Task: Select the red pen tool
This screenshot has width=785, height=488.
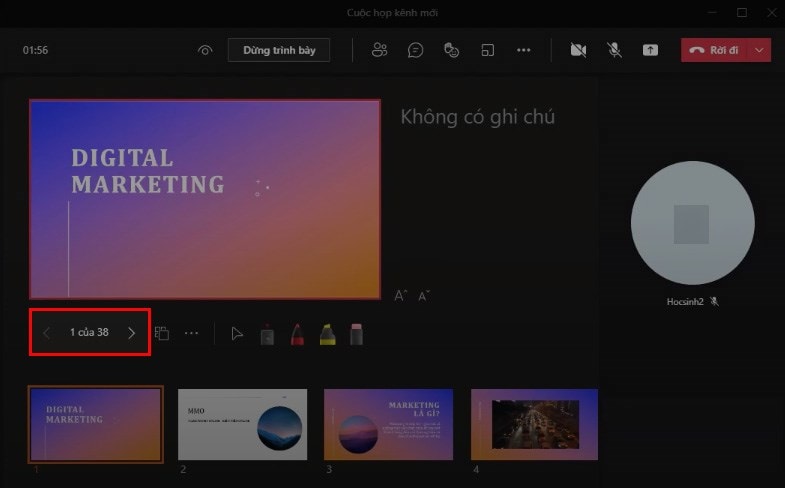Action: (x=297, y=334)
